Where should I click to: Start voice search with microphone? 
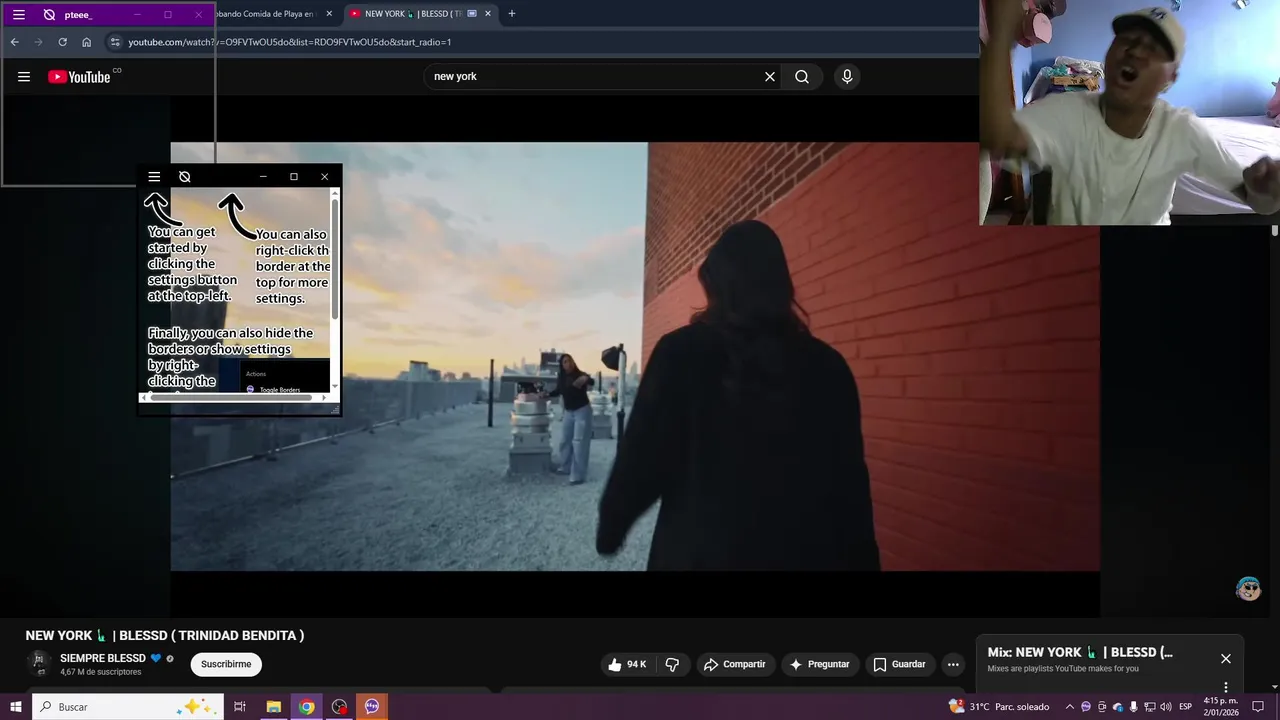point(847,77)
